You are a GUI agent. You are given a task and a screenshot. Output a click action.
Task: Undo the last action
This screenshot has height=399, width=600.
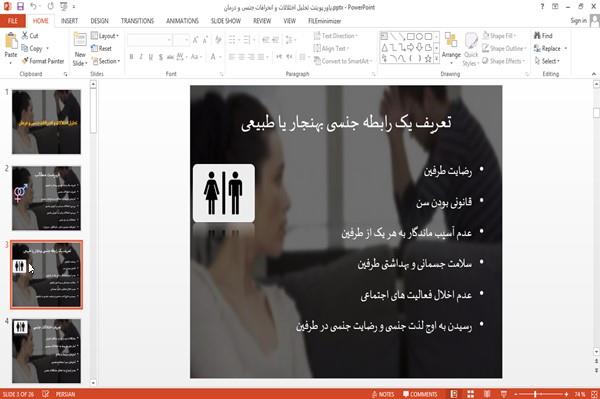tap(33, 6)
